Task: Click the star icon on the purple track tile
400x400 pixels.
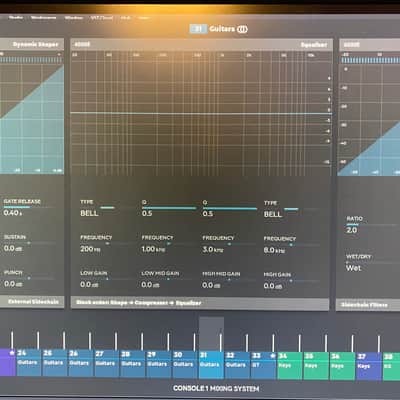Action: click(x=12, y=352)
